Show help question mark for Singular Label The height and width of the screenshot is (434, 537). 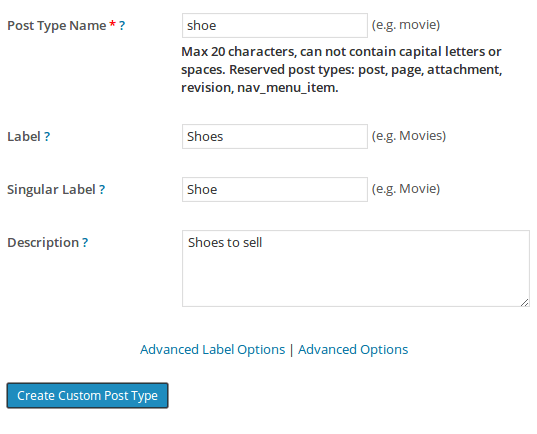point(102,190)
